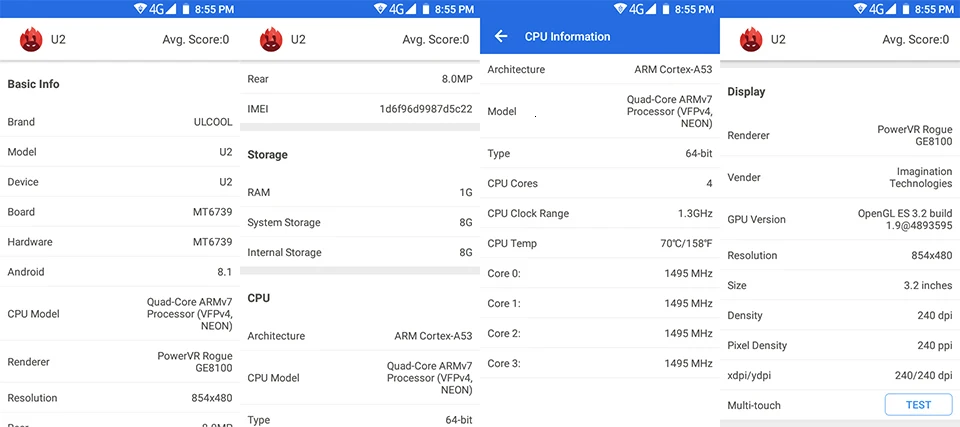Tap the CPU Clock Range row
Viewport: 960px width, 427px height.
click(x=600, y=213)
